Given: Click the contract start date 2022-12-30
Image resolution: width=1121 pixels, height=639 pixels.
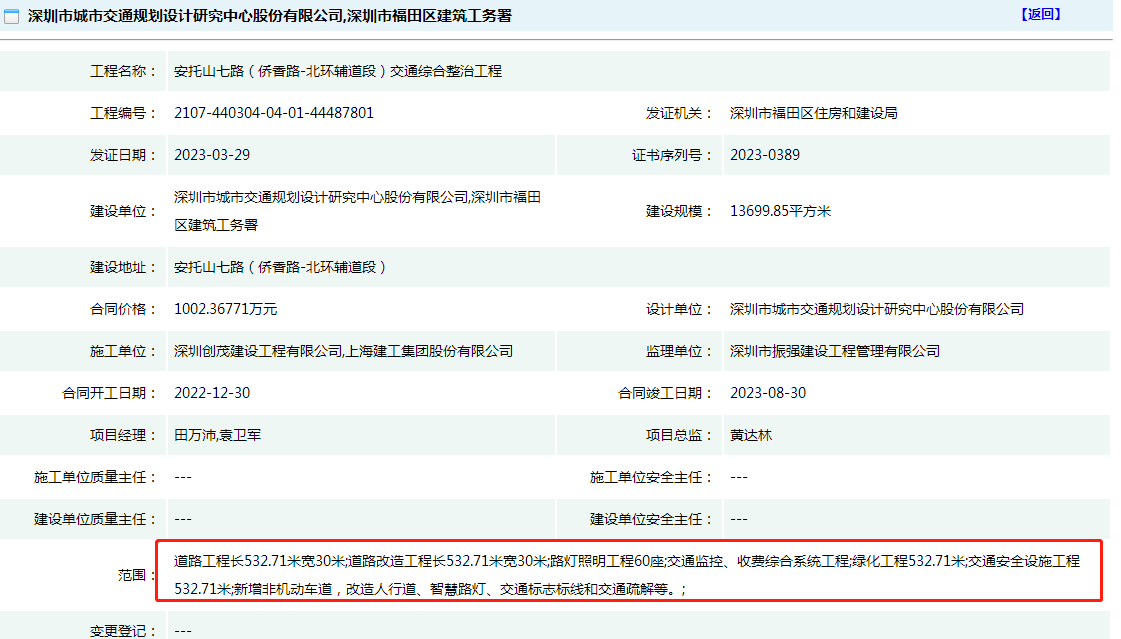Looking at the screenshot, I should click(x=212, y=393).
